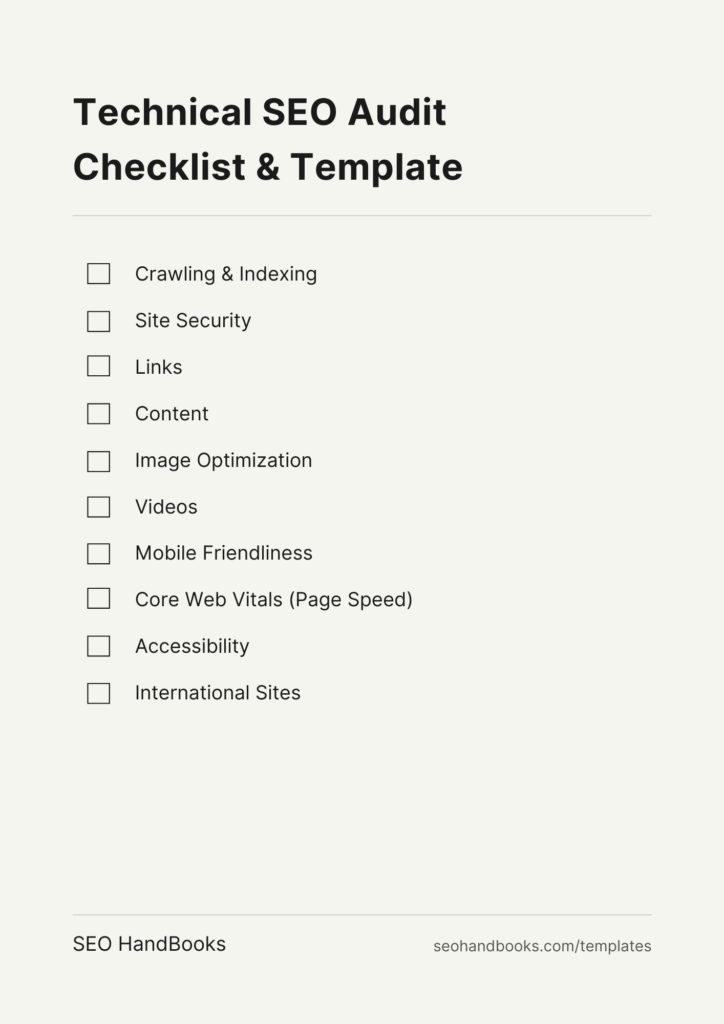Check the Image Optimization checkbox
The height and width of the screenshot is (1024, 724).
(99, 462)
